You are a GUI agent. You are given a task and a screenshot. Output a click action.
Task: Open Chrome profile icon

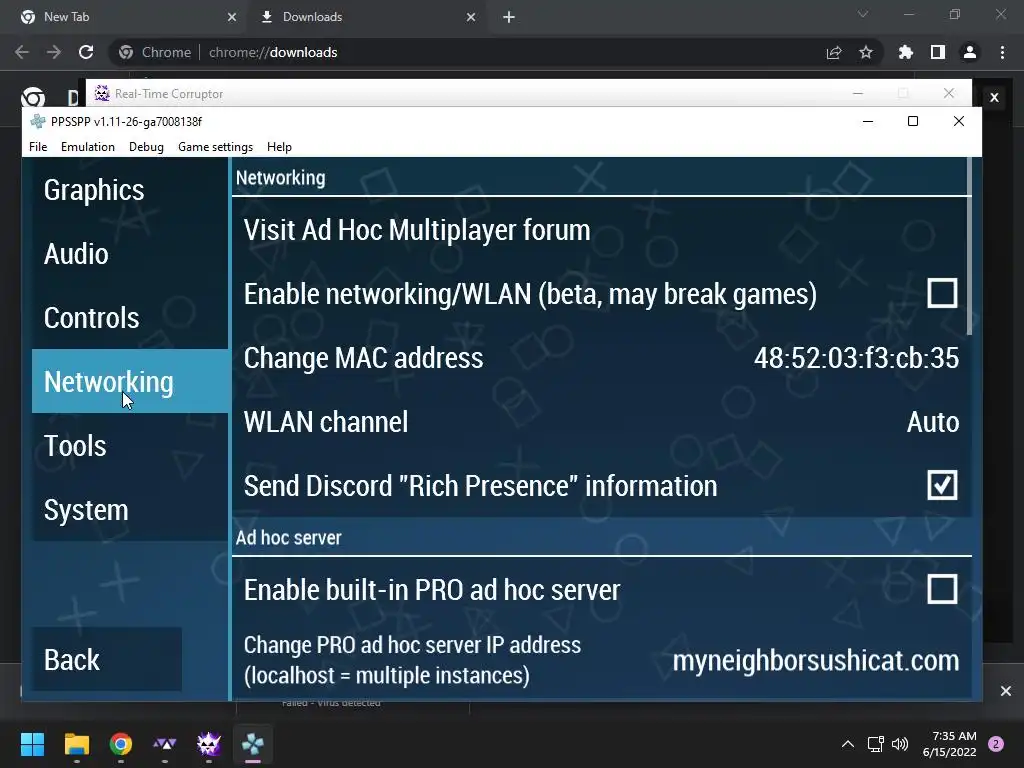pos(970,52)
